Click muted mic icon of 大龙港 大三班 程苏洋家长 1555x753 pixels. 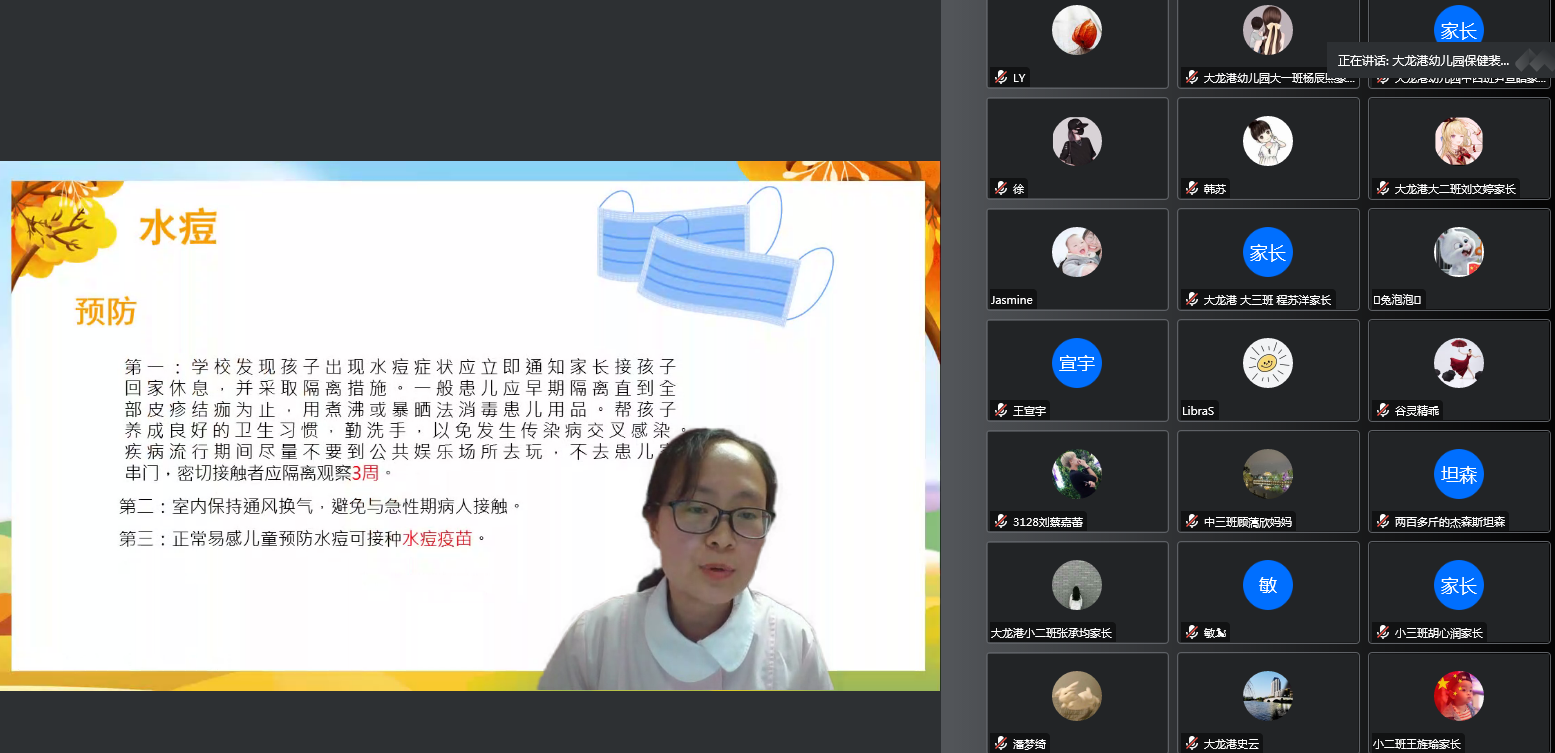point(1192,299)
